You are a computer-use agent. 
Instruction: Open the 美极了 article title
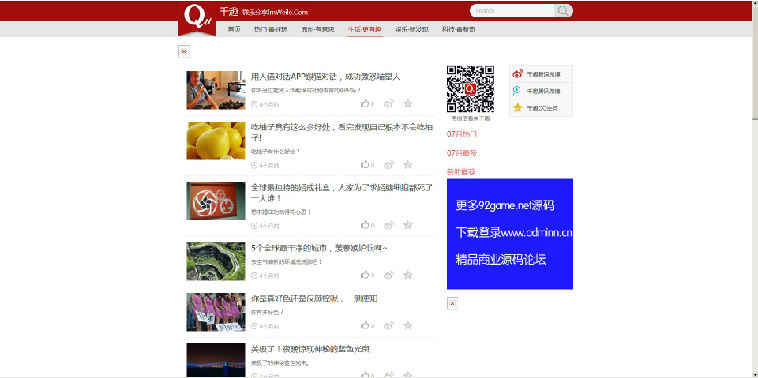point(311,349)
